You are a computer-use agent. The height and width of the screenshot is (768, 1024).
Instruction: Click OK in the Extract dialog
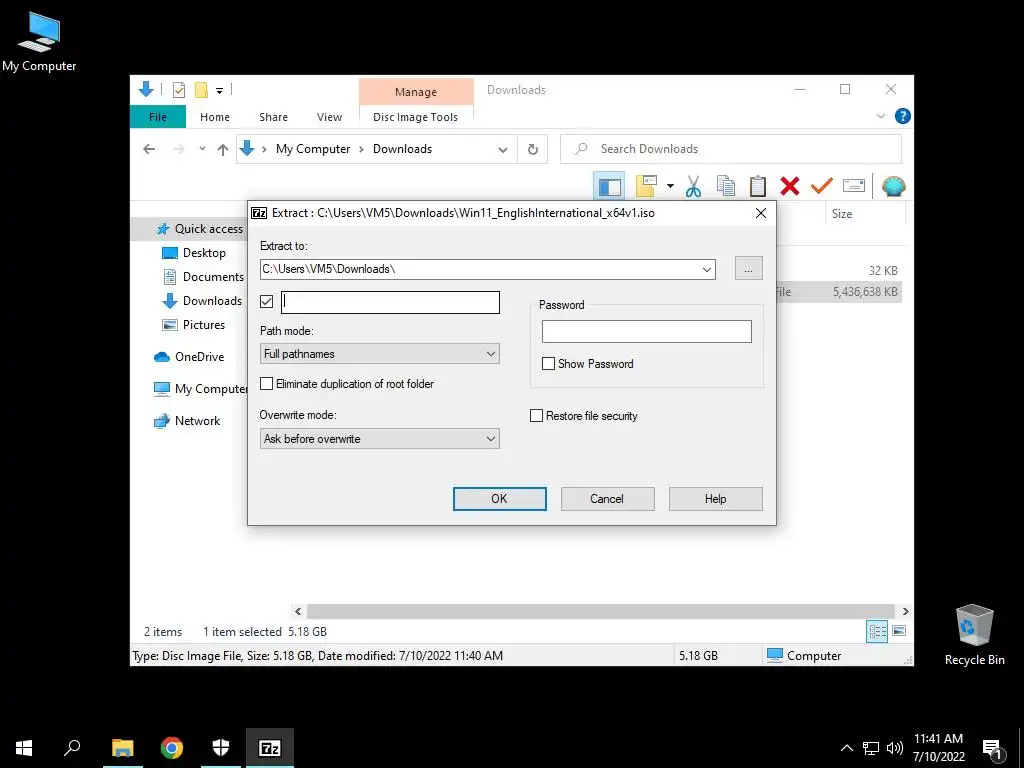click(500, 499)
